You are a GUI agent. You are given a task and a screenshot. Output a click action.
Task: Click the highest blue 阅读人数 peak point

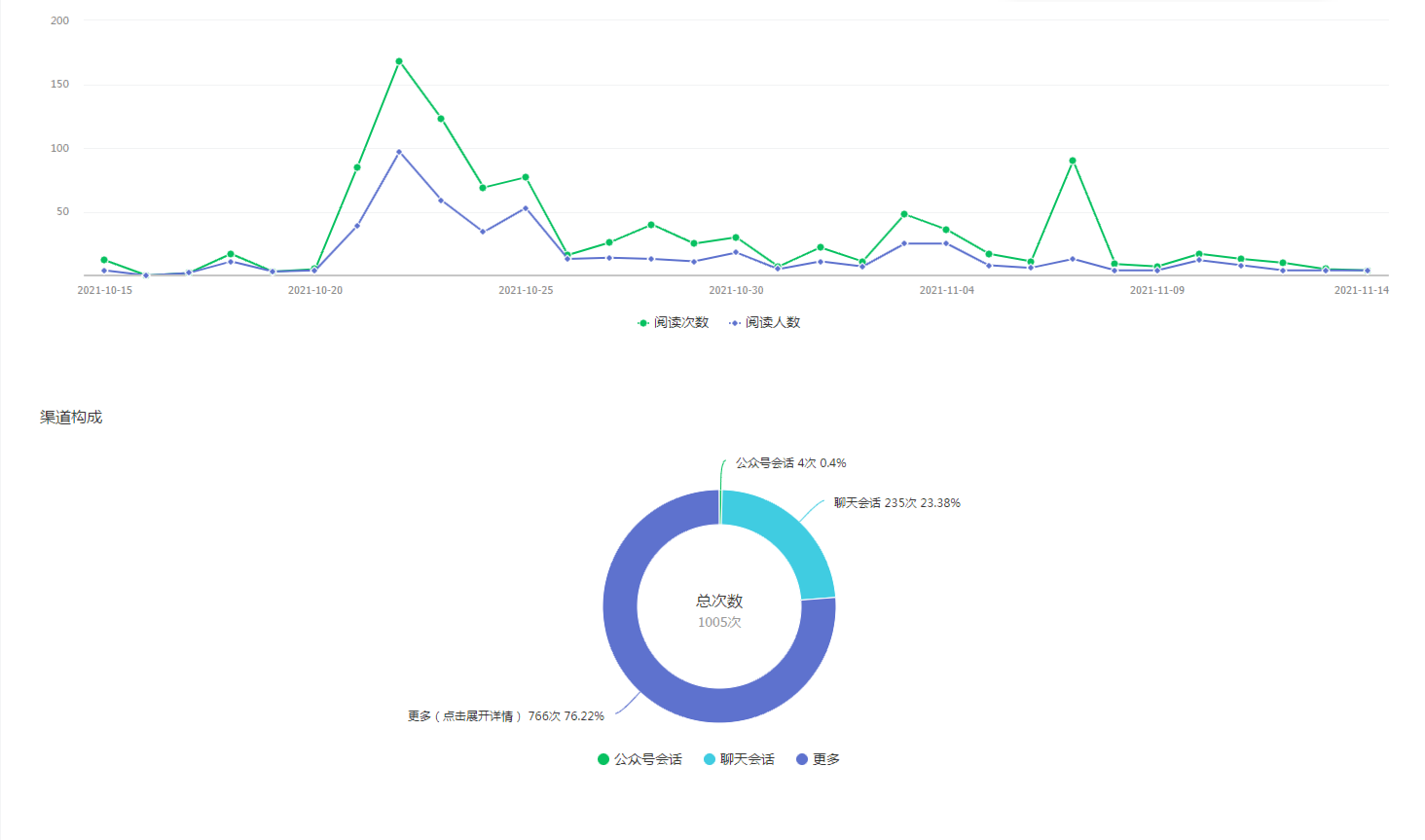399,152
